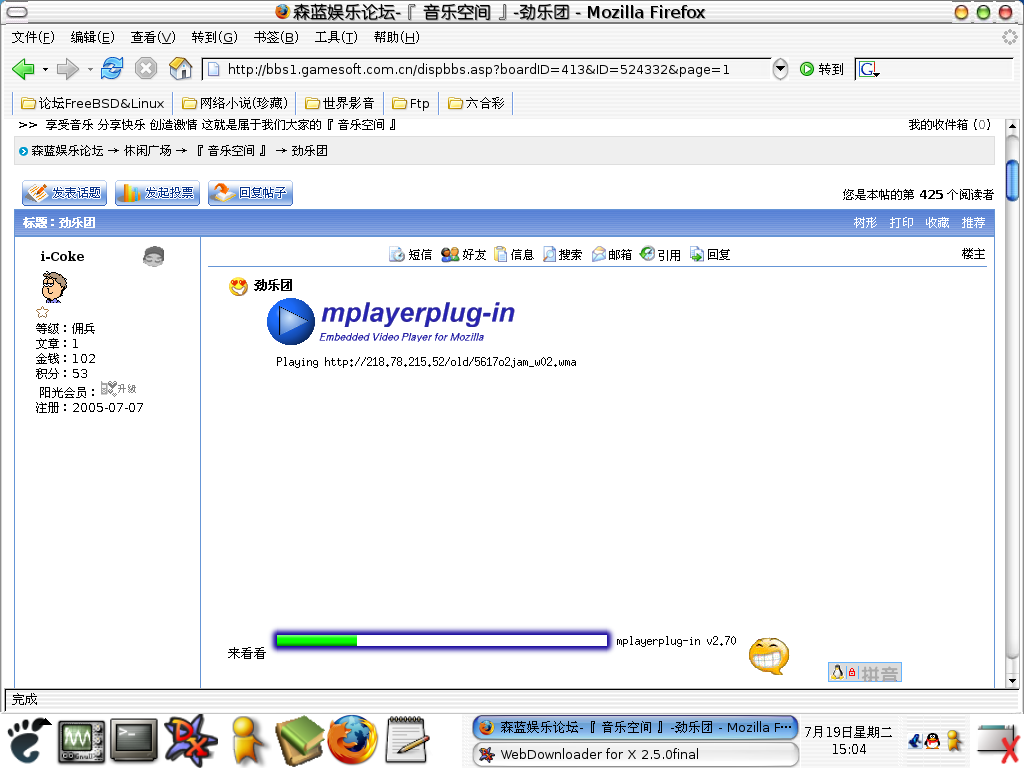The width and height of the screenshot is (1024, 768).
Task: Click the 回复 reply icon in post toolbar
Action: point(710,255)
